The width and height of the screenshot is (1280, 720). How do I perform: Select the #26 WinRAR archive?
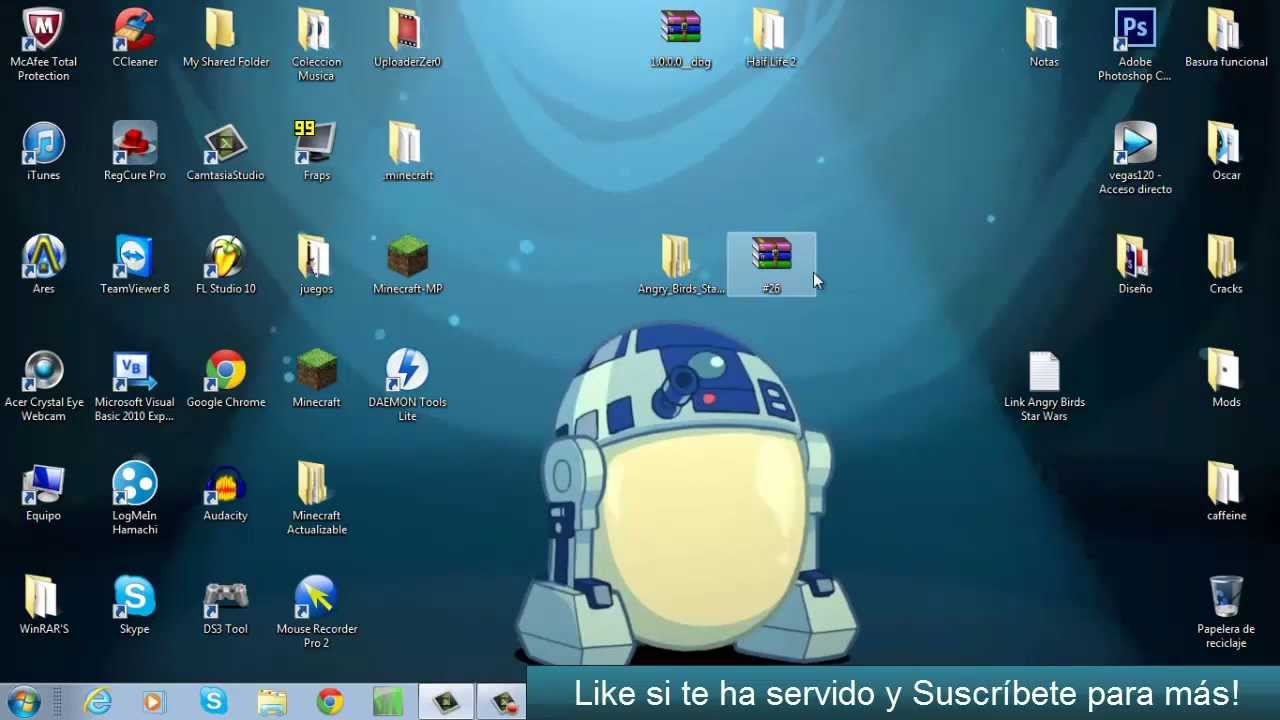(771, 265)
